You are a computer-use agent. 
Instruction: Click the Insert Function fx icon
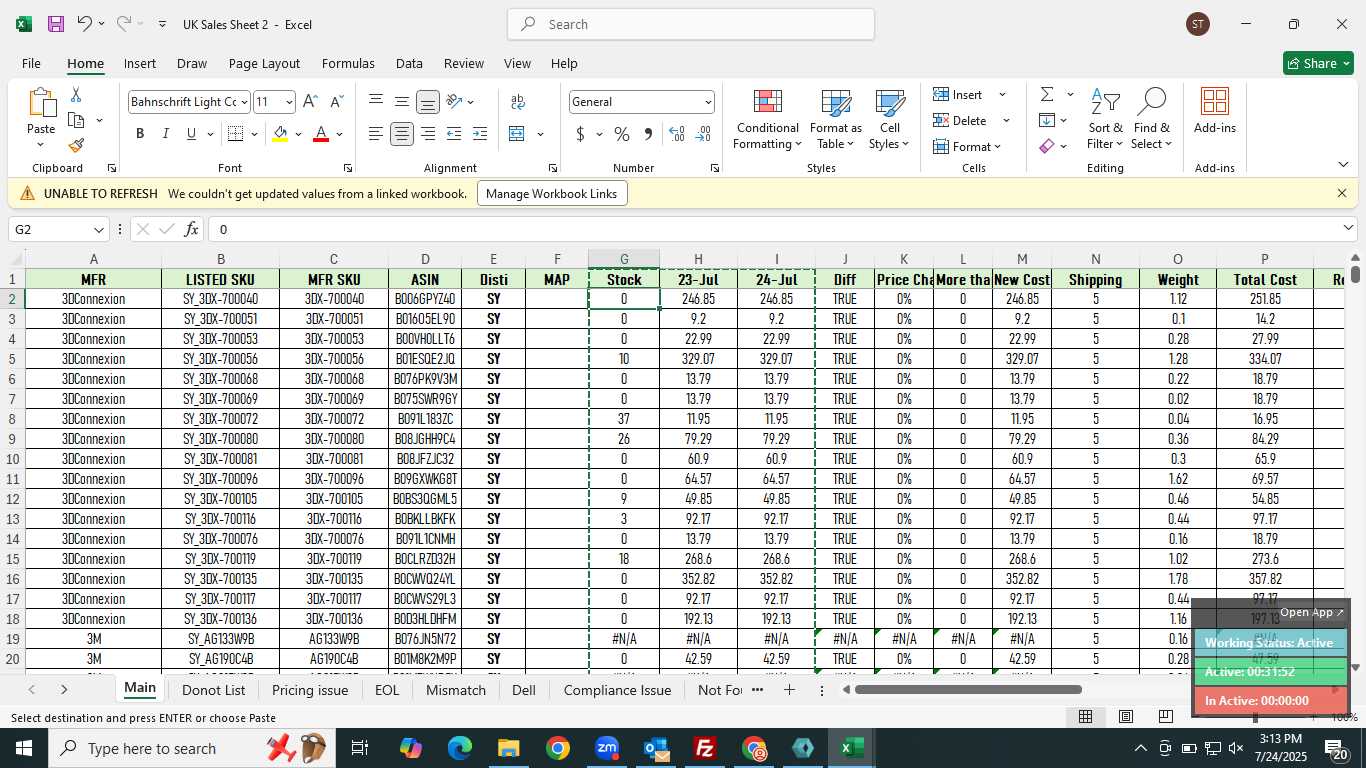point(192,230)
